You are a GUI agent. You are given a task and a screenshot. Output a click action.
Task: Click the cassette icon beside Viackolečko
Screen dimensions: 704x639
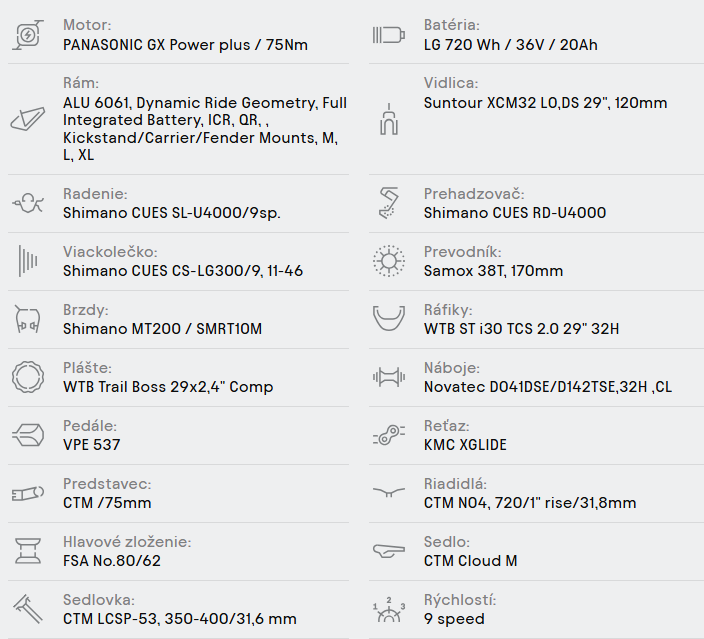pyautogui.click(x=27, y=261)
